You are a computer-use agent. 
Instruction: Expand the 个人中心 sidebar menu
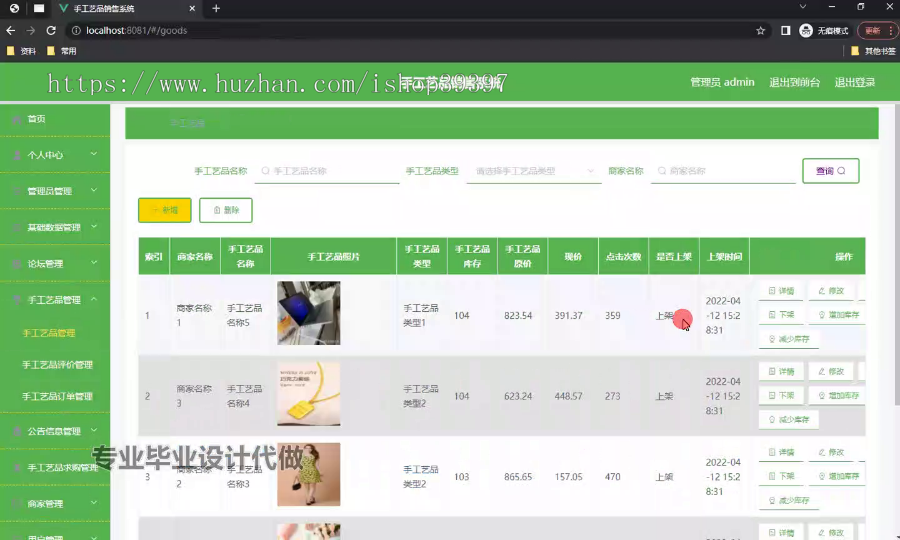(x=55, y=155)
